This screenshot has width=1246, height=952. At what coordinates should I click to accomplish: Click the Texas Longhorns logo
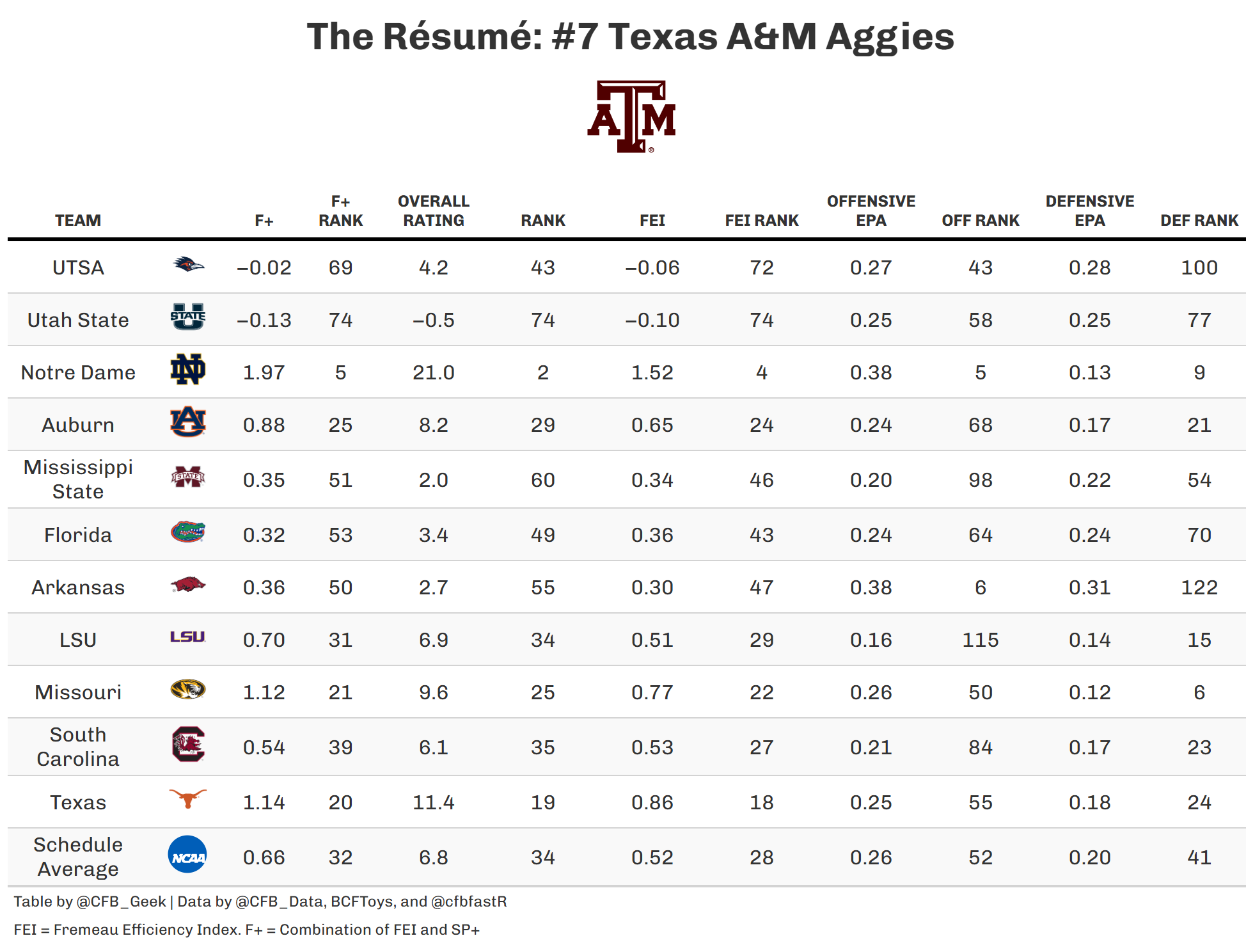(x=187, y=798)
